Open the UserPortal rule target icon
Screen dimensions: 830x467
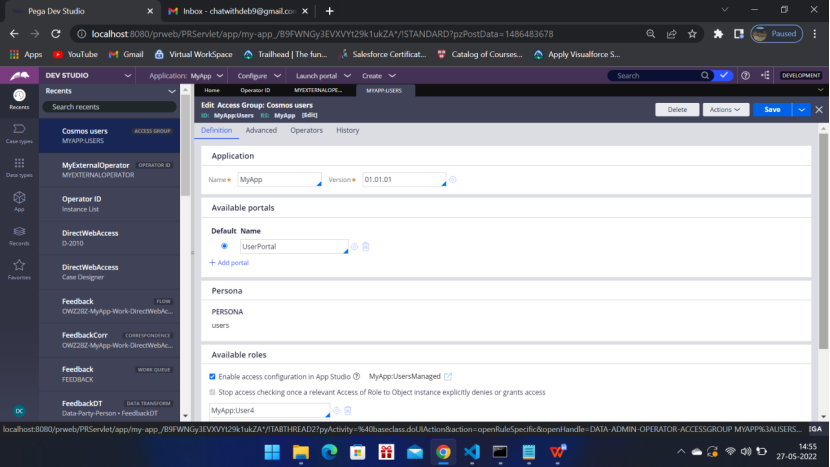point(355,247)
